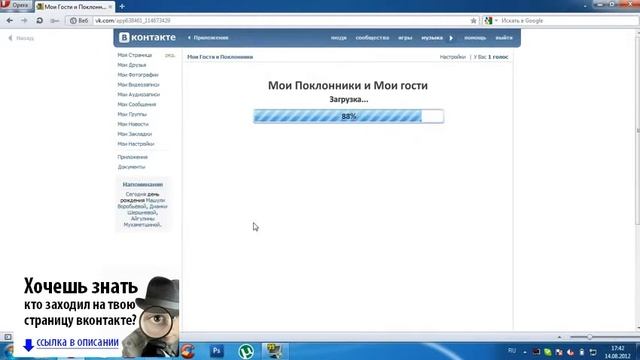Show hidden tray icons arrow
Image resolution: width=640 pixels, height=360 pixels.
point(525,352)
